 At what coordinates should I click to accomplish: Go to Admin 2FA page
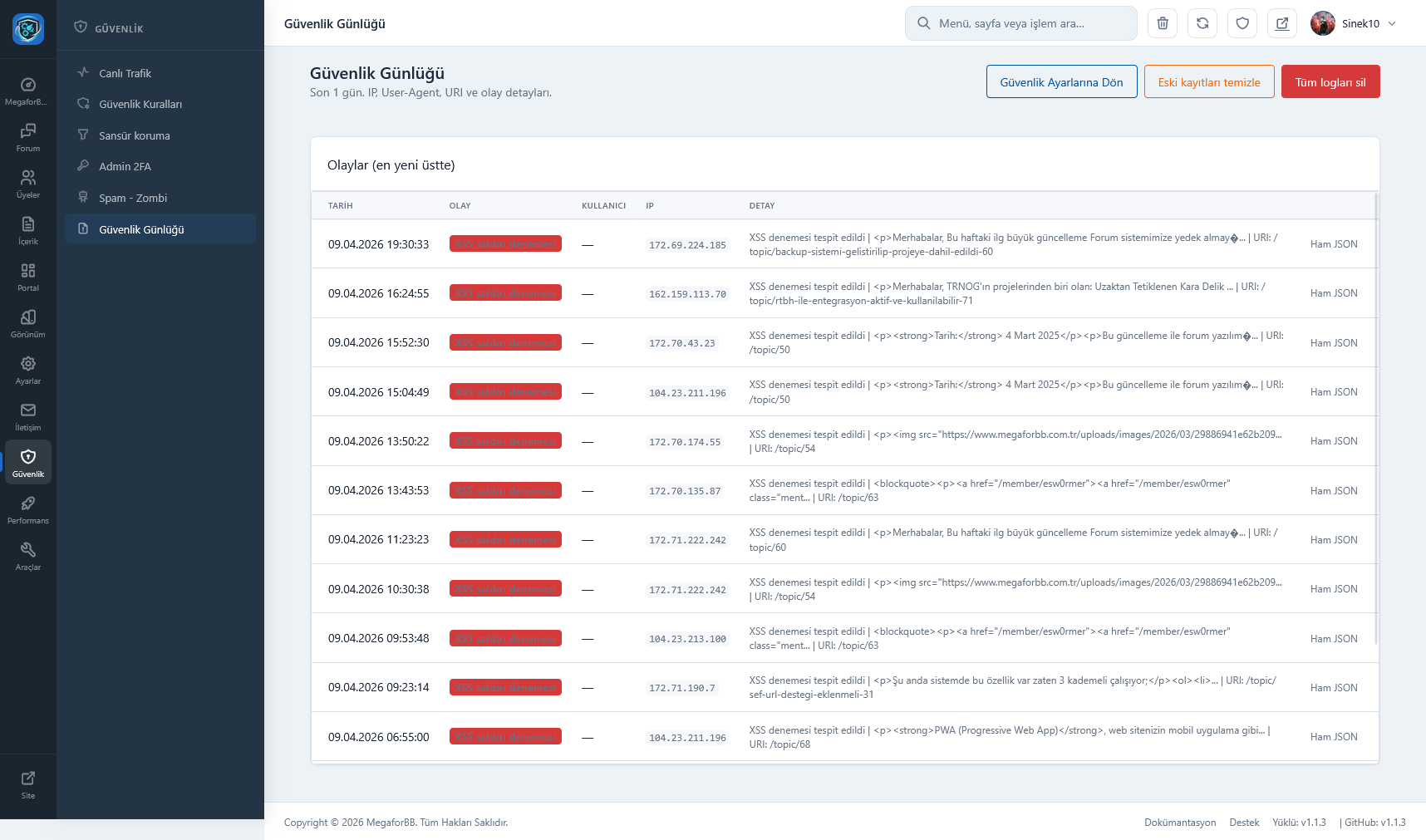tap(125, 166)
